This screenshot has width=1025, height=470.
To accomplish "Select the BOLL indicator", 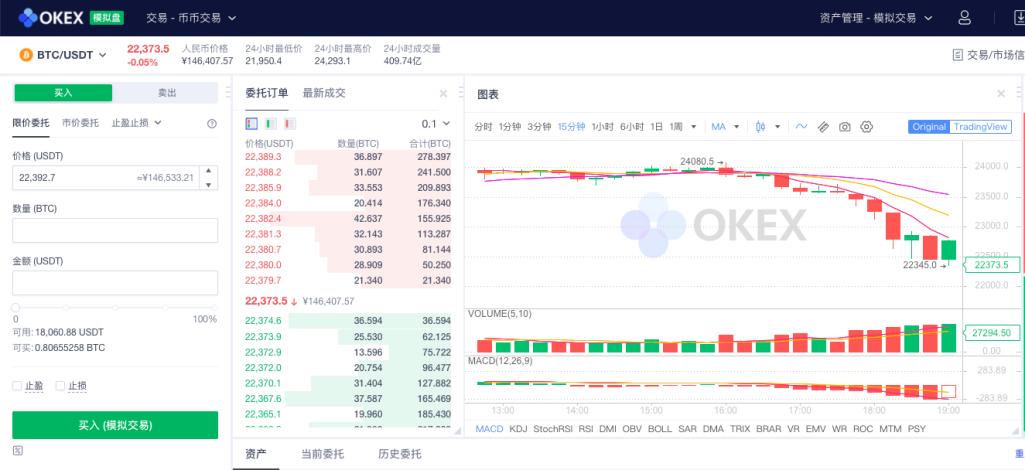I will [x=660, y=429].
